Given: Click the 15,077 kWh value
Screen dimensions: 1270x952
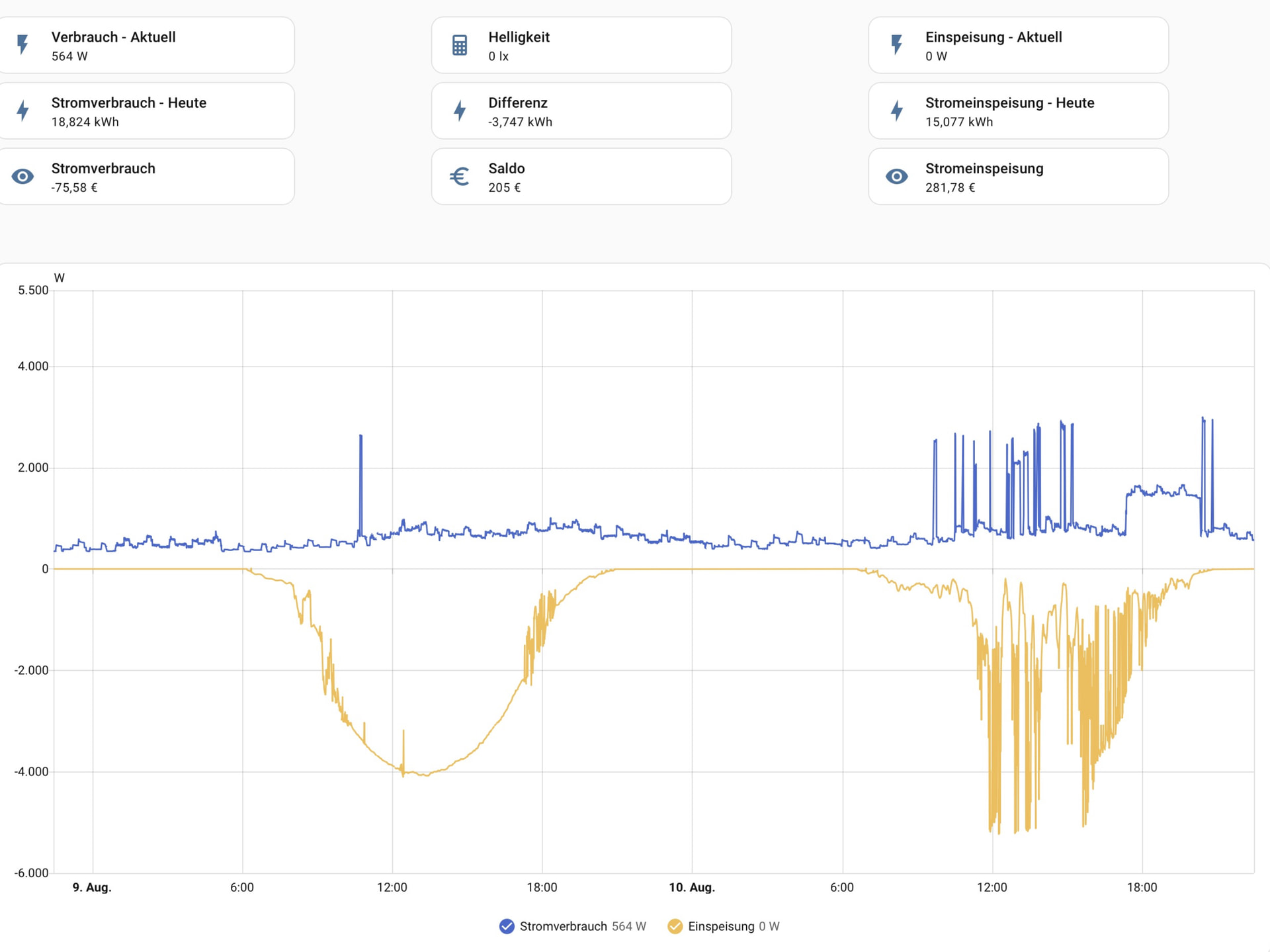Looking at the screenshot, I should (959, 122).
